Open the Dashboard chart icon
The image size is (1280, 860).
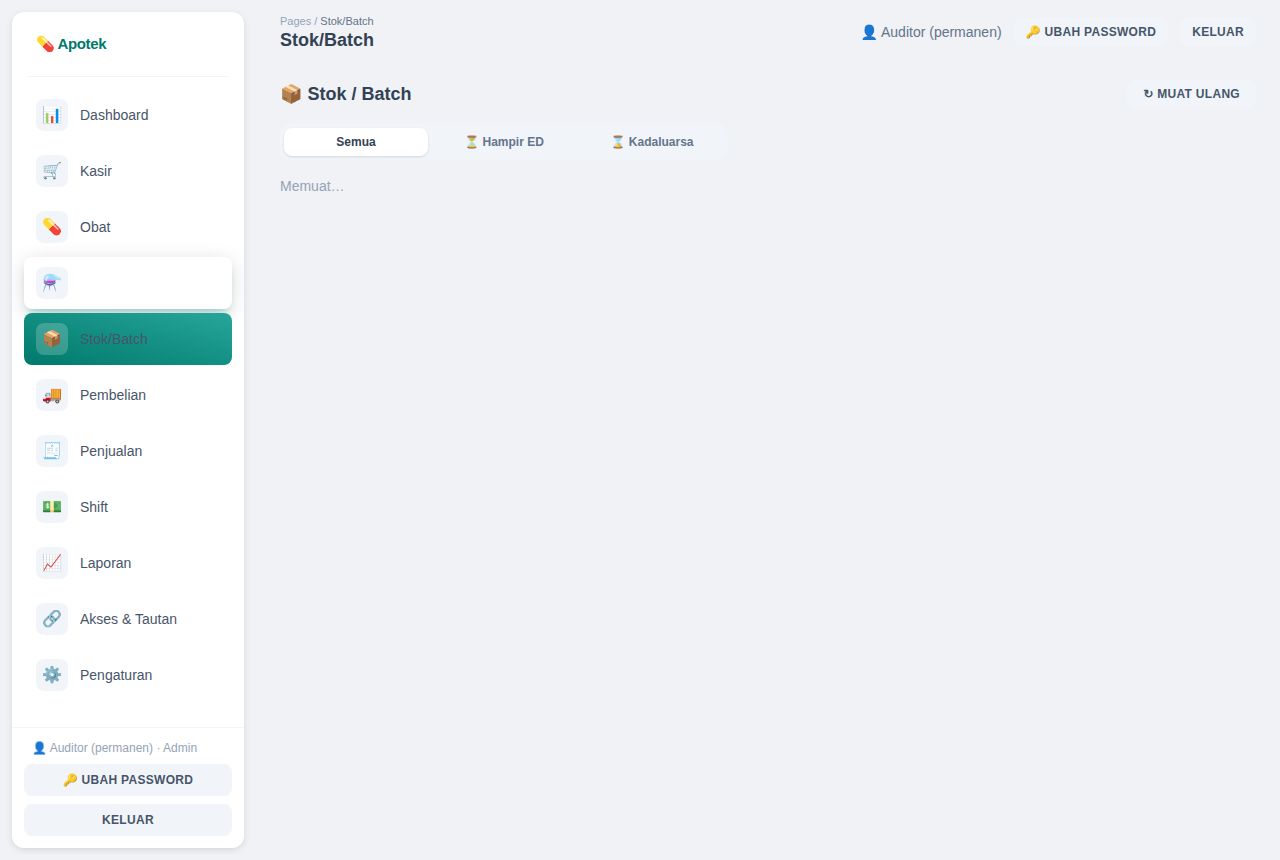pyautogui.click(x=52, y=115)
